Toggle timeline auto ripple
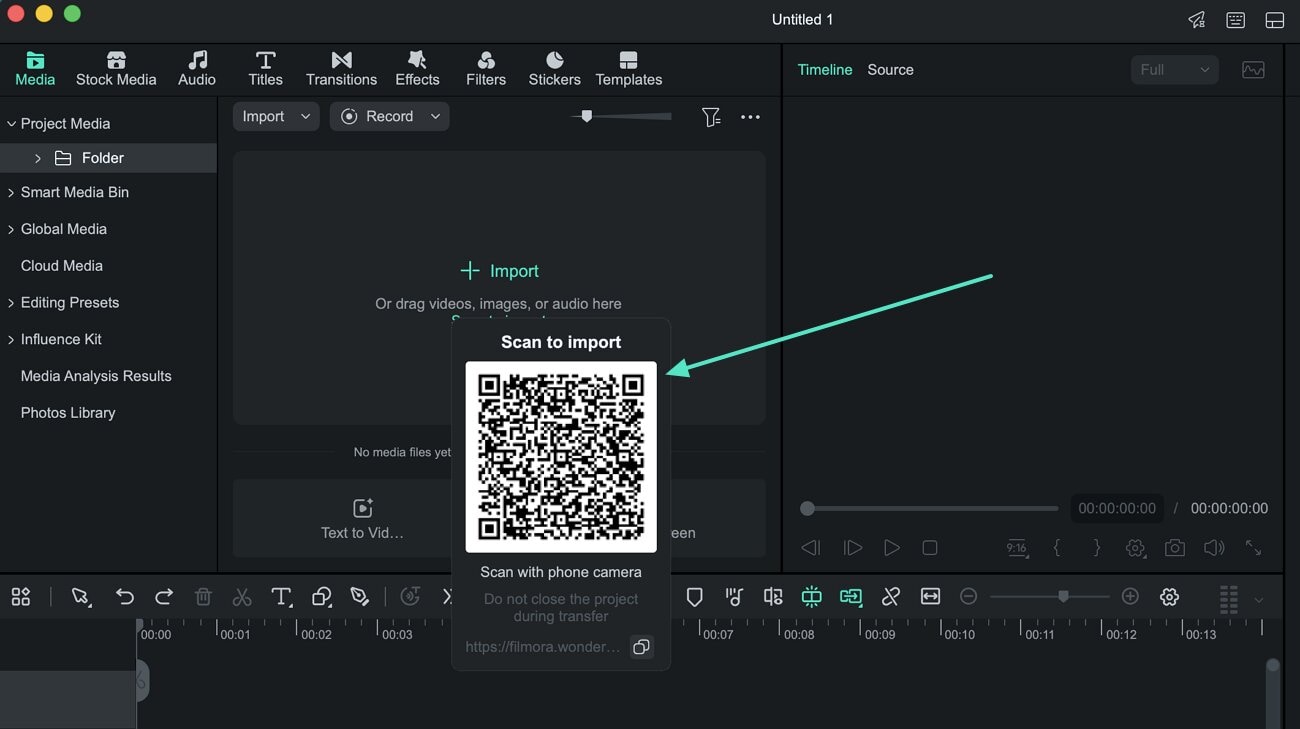The width and height of the screenshot is (1300, 729). tap(811, 597)
